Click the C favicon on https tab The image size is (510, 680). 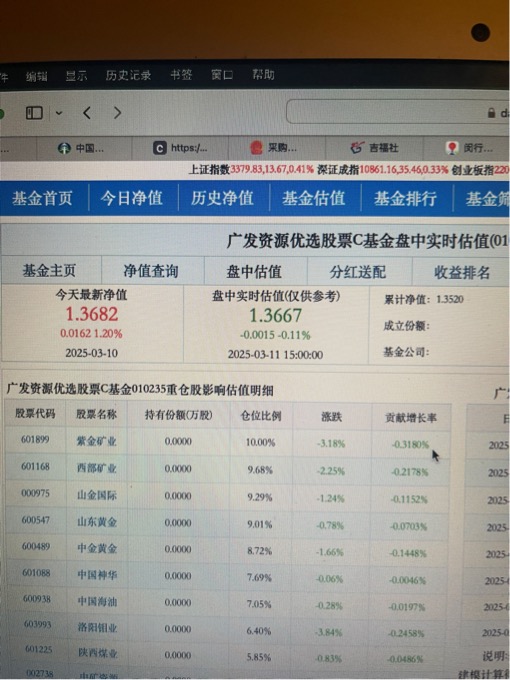click(160, 148)
